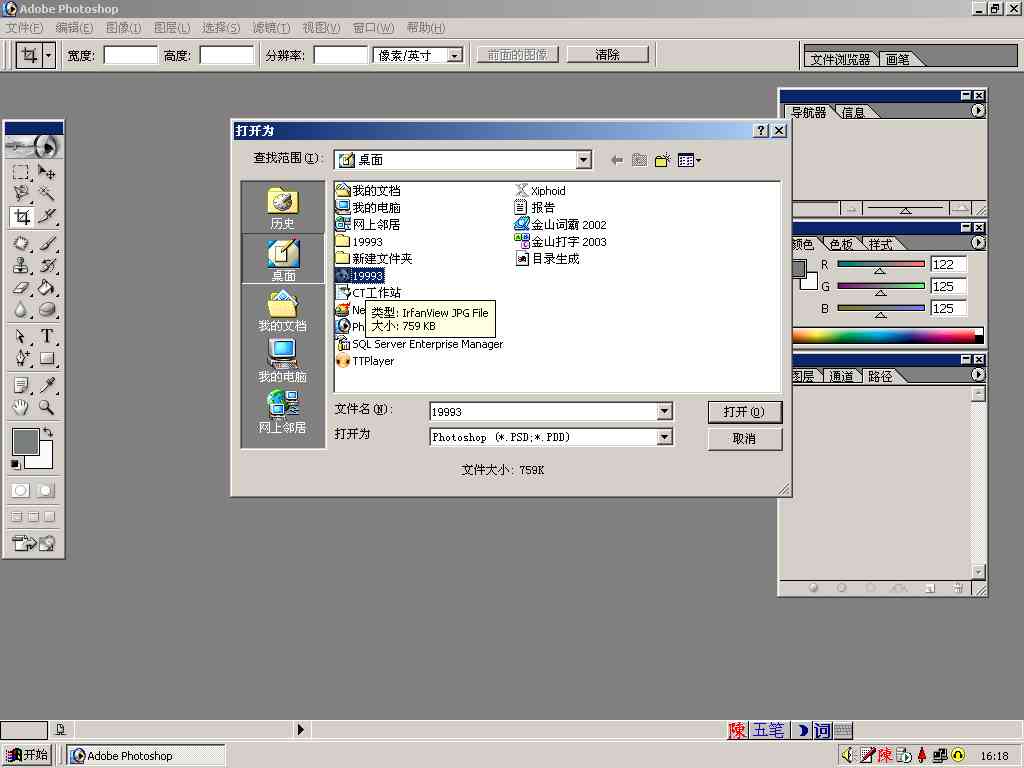This screenshot has width=1024, height=768.
Task: Select the Blur tool
Action: click(x=21, y=310)
